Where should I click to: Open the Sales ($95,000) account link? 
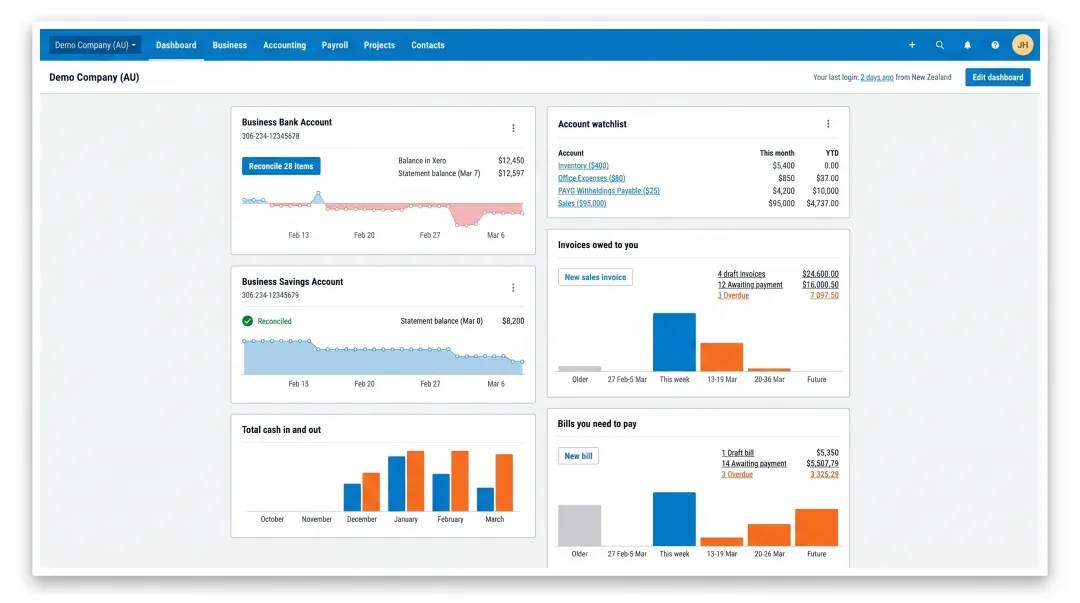[582, 203]
